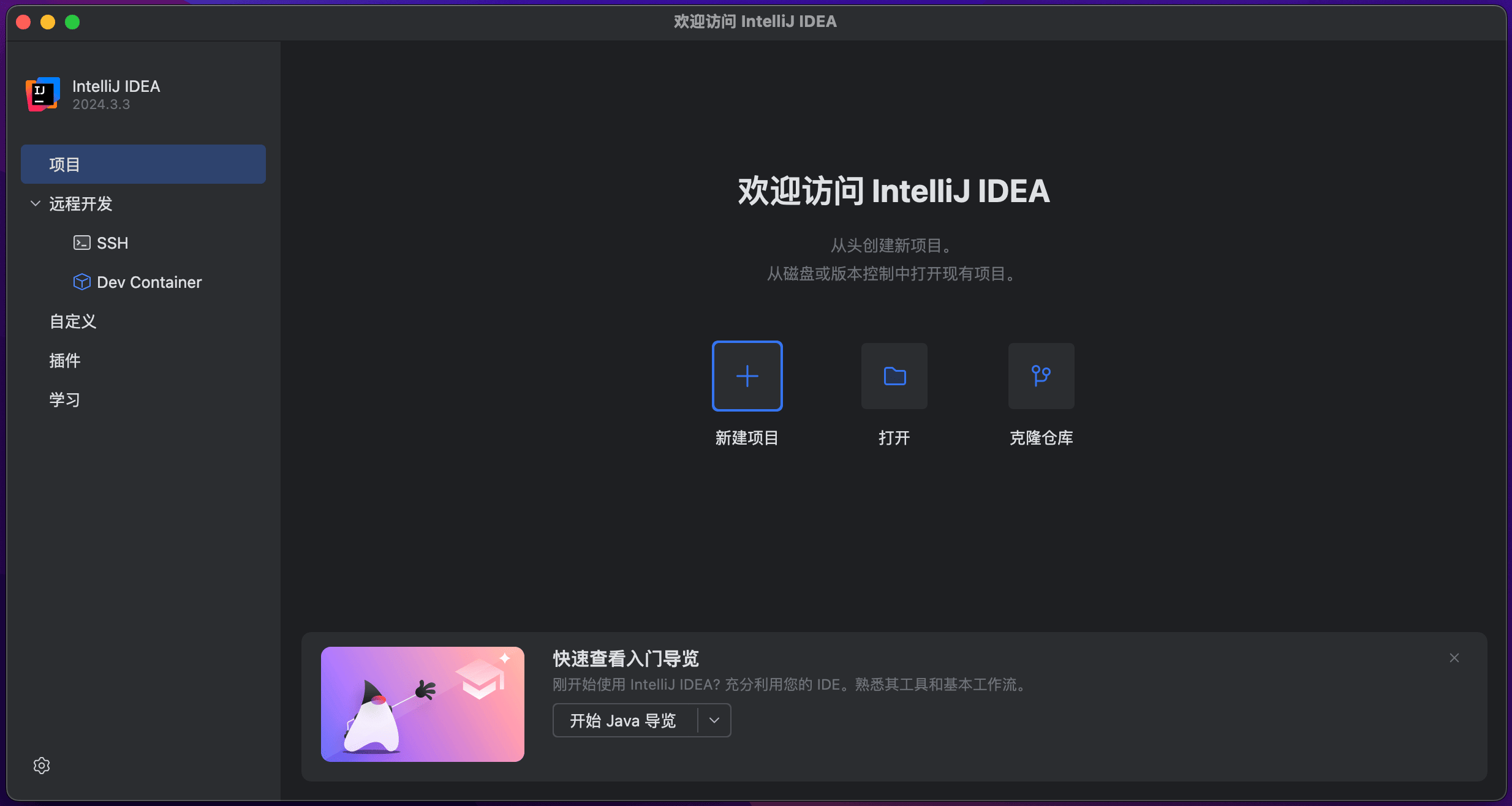This screenshot has height=806, width=1512.
Task: Switch to the 插件 section
Action: click(65, 361)
